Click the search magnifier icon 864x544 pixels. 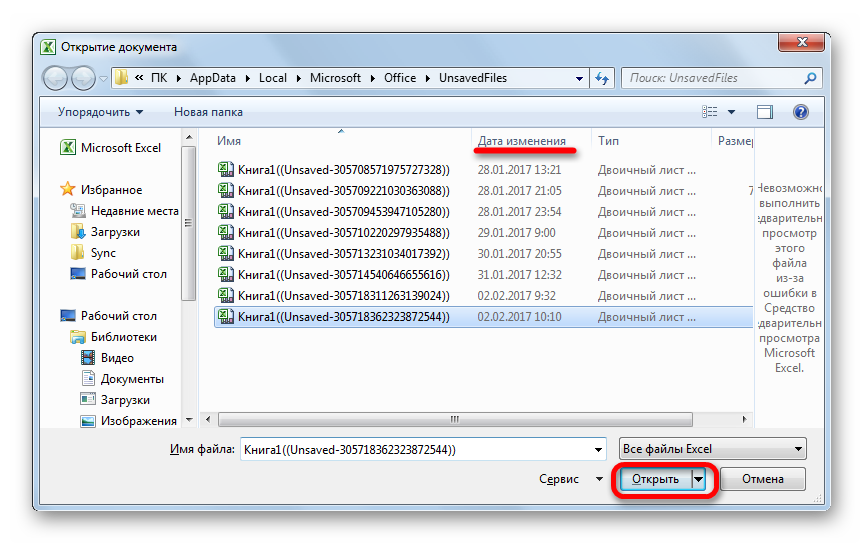click(810, 78)
